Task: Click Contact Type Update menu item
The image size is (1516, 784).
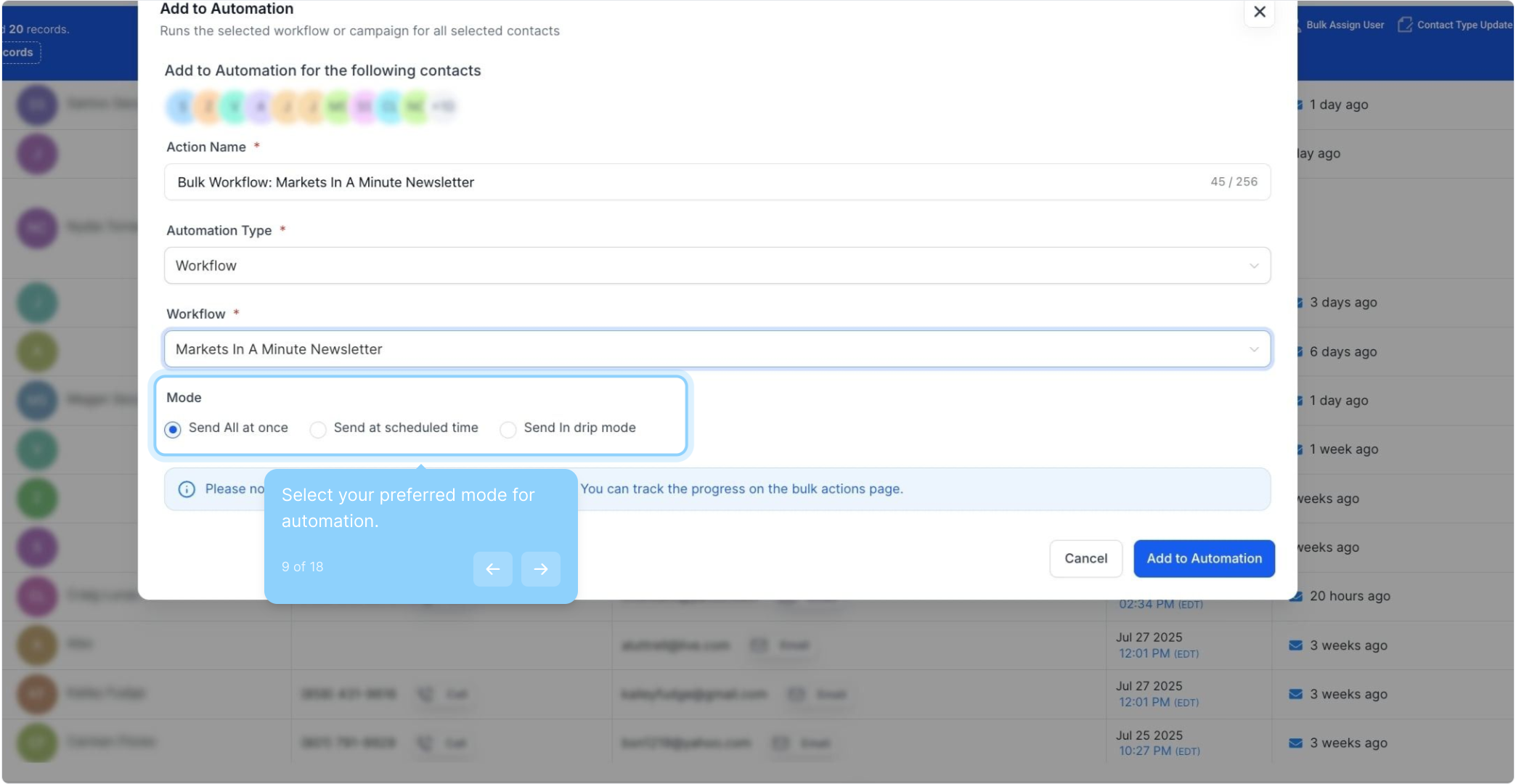Action: point(1464,25)
